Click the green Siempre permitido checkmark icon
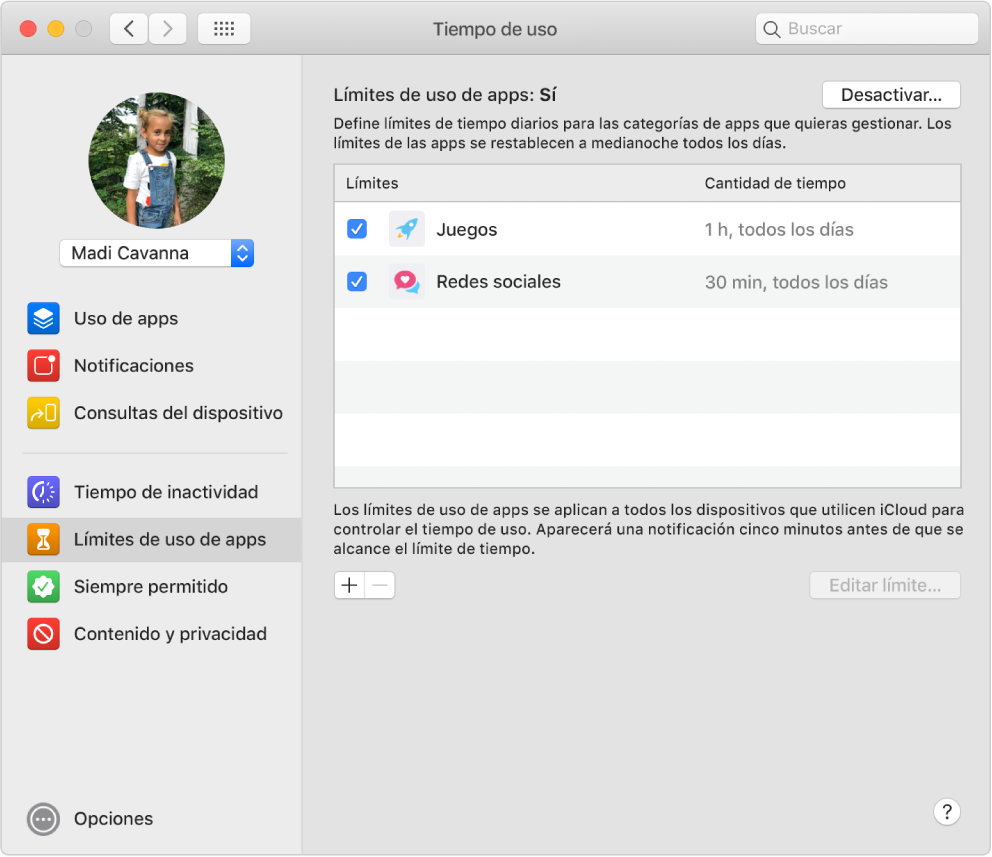Image resolution: width=992 pixels, height=857 pixels. point(43,586)
